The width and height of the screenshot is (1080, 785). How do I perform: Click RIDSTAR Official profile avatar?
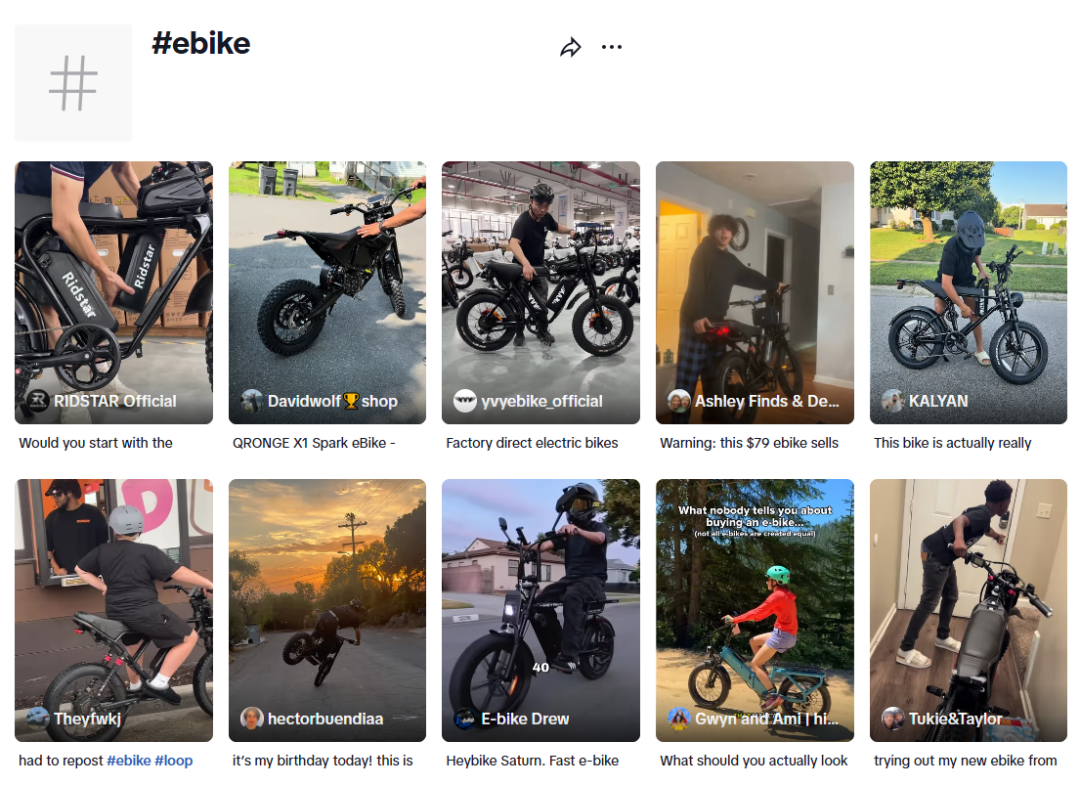[x=37, y=401]
